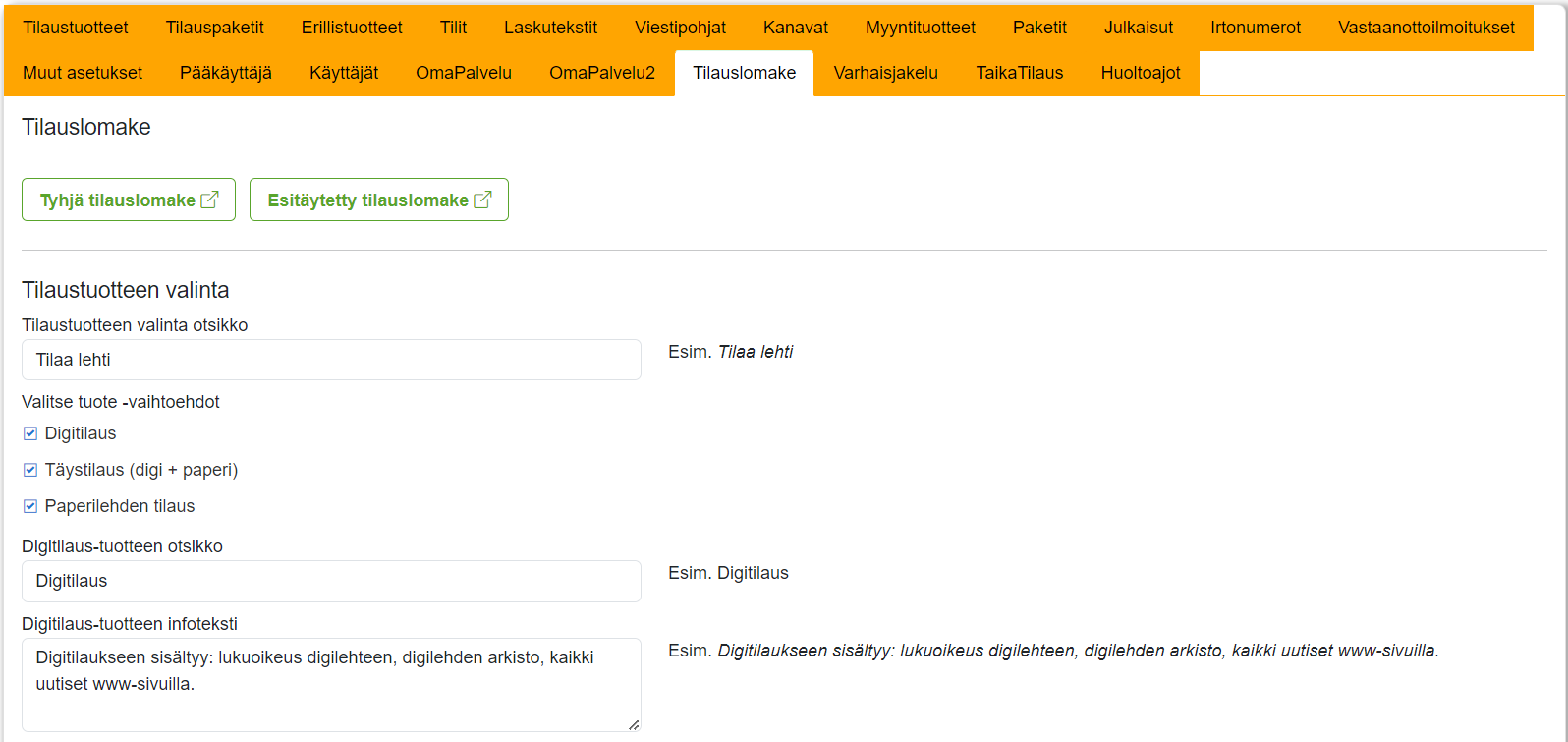The width and height of the screenshot is (1568, 742).
Task: Click the external-link icon on Esitäytetty tilauslomake
Action: (482, 200)
